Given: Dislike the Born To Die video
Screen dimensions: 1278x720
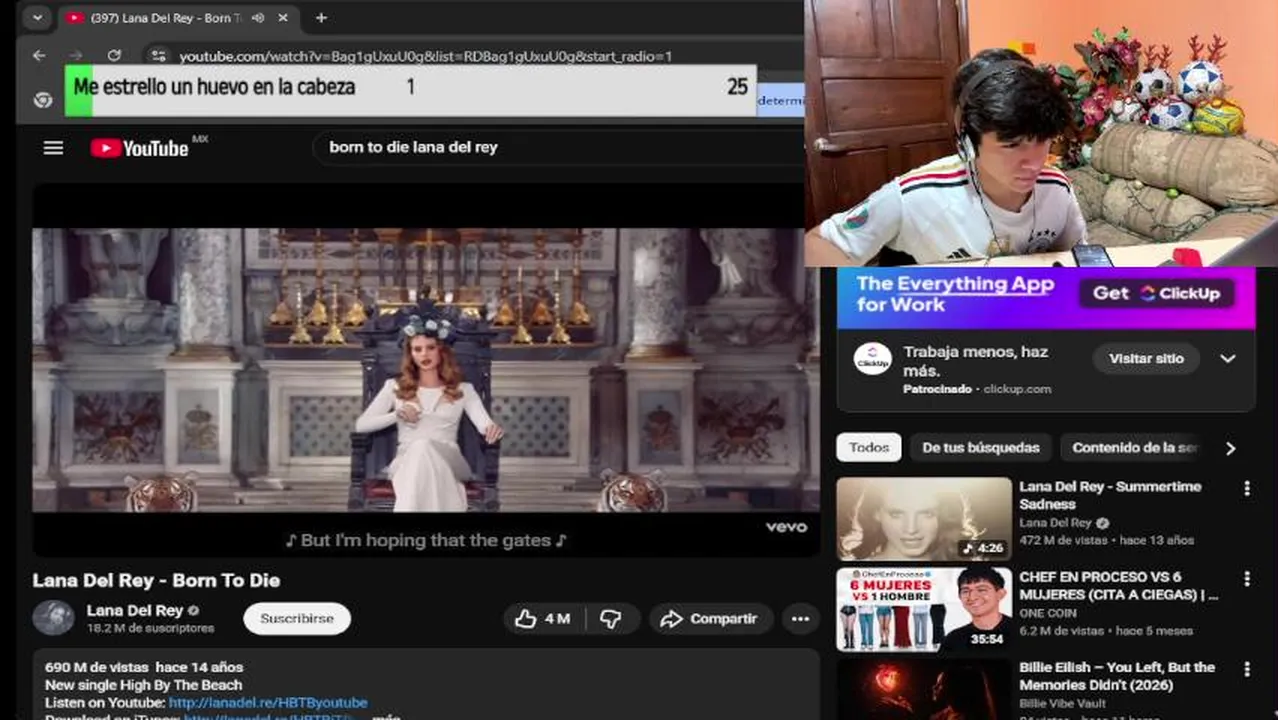Looking at the screenshot, I should [611, 619].
